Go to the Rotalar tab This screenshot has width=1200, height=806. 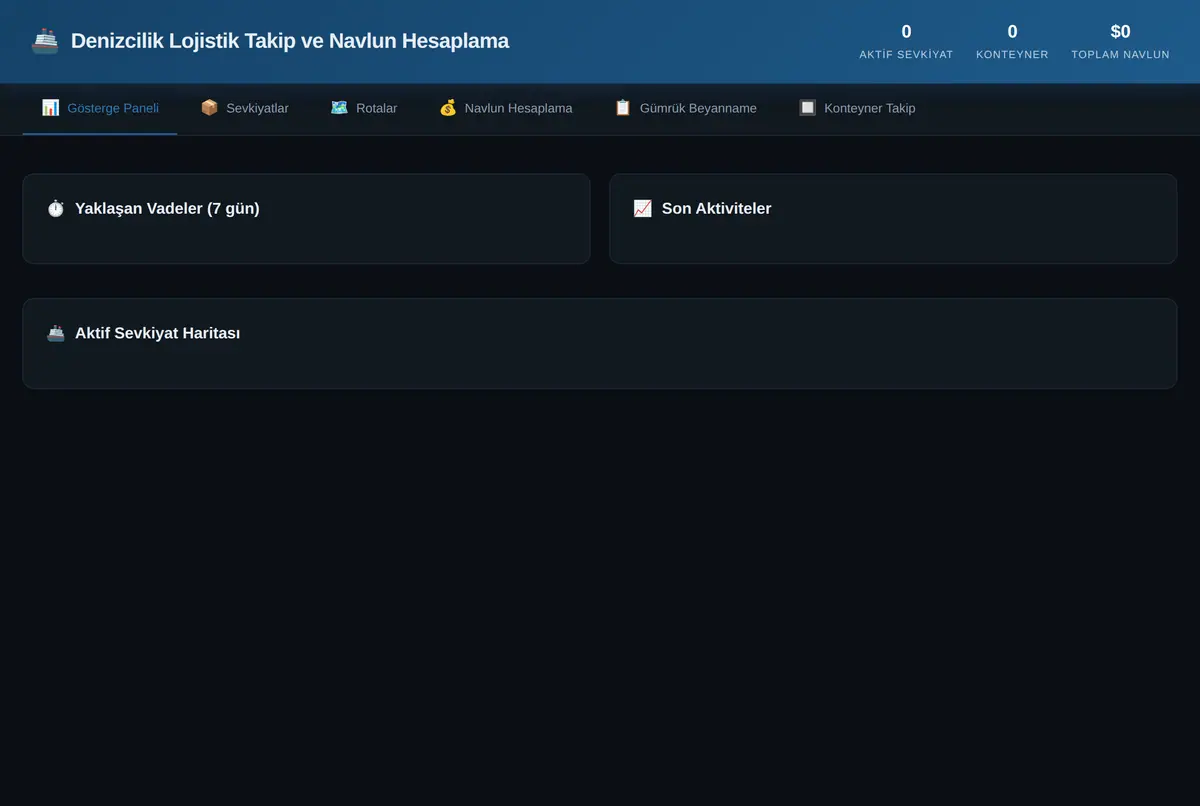click(x=363, y=108)
